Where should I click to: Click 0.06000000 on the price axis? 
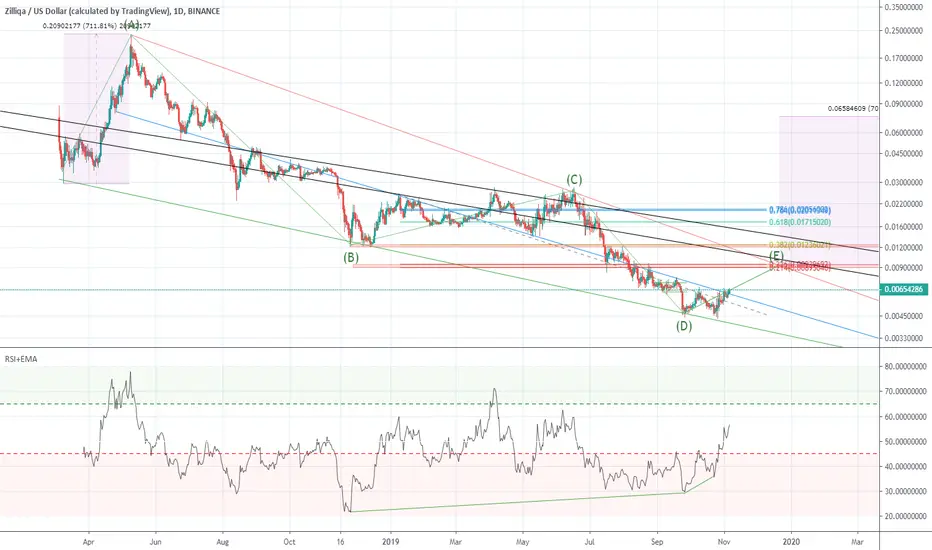pos(903,133)
